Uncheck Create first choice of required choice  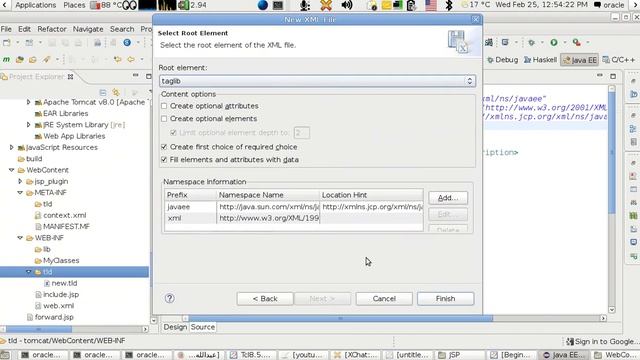click(x=164, y=147)
